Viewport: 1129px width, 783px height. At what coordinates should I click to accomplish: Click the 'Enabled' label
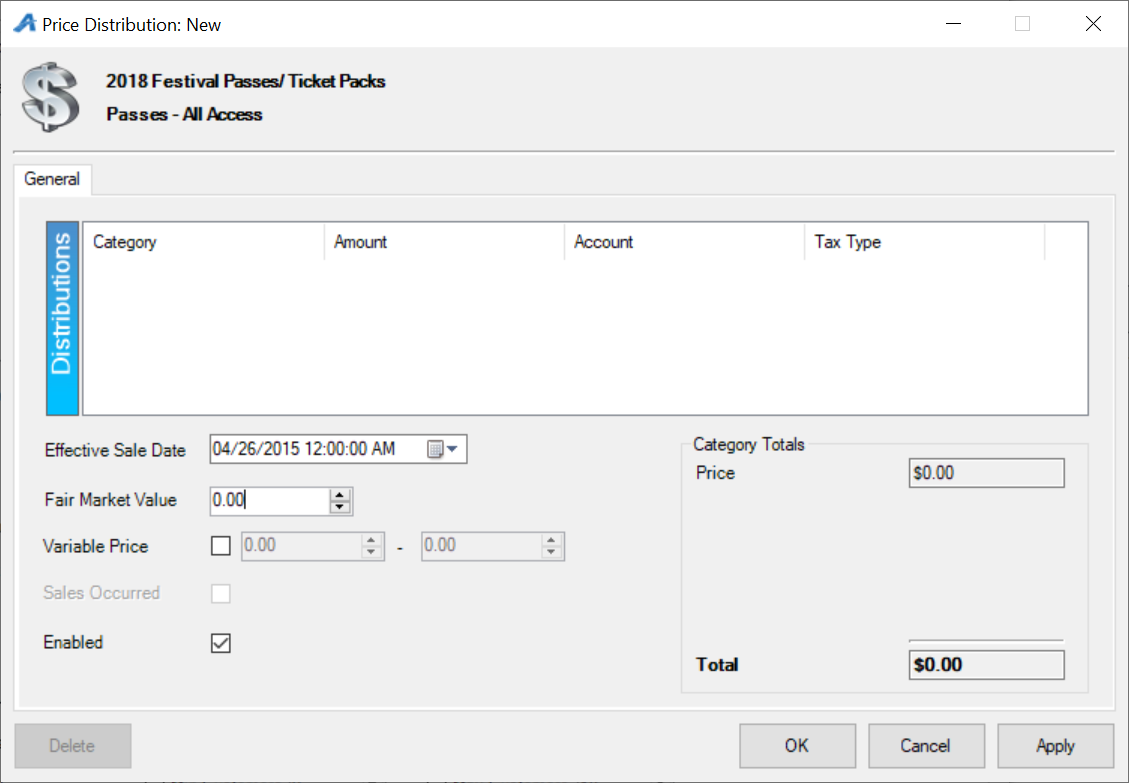click(x=73, y=643)
